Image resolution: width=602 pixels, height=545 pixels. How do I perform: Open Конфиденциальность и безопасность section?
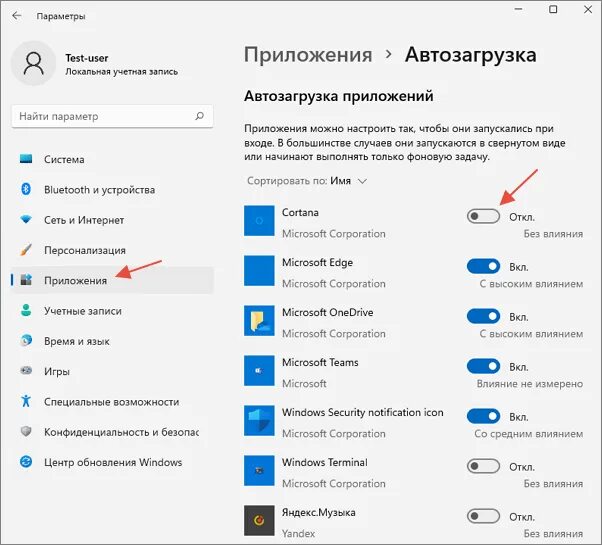tap(112, 432)
